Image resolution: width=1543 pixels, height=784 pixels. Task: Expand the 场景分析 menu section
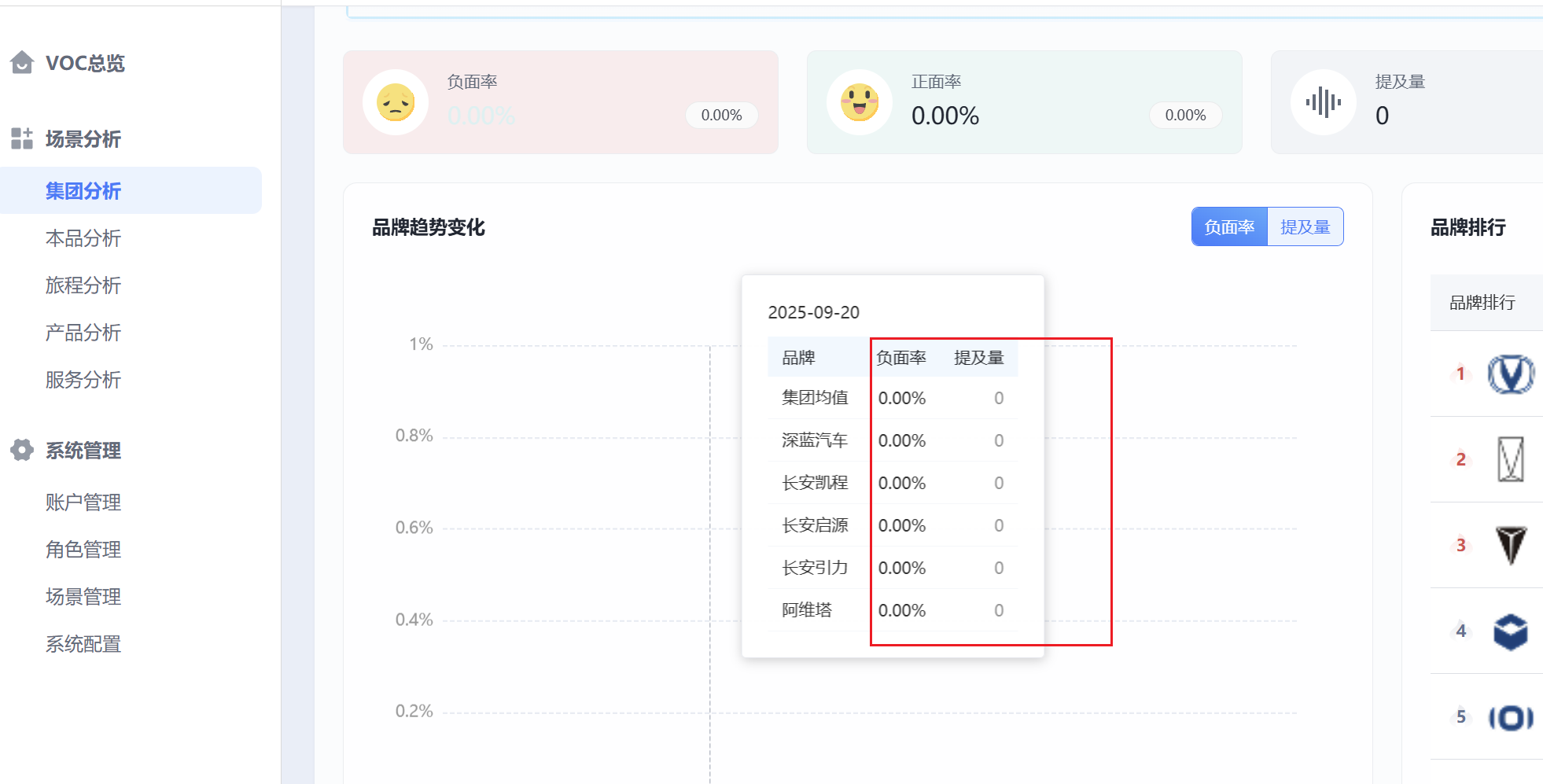[83, 139]
